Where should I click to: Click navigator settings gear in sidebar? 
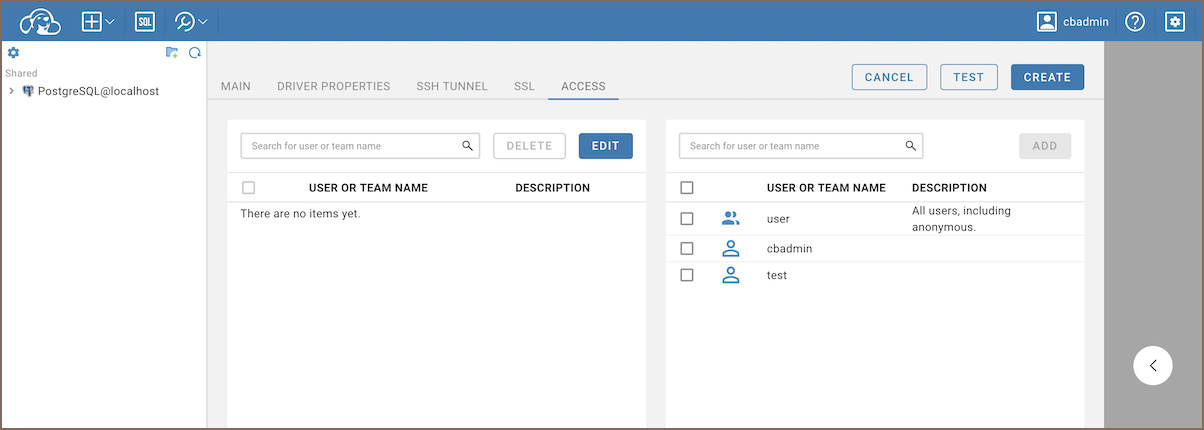[x=13, y=53]
